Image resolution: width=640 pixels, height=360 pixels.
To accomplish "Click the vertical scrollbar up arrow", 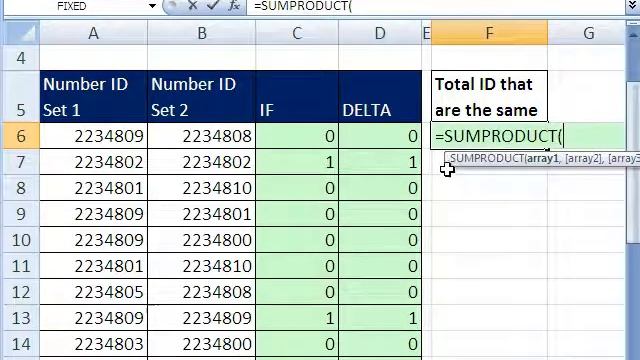I will 633,36.
